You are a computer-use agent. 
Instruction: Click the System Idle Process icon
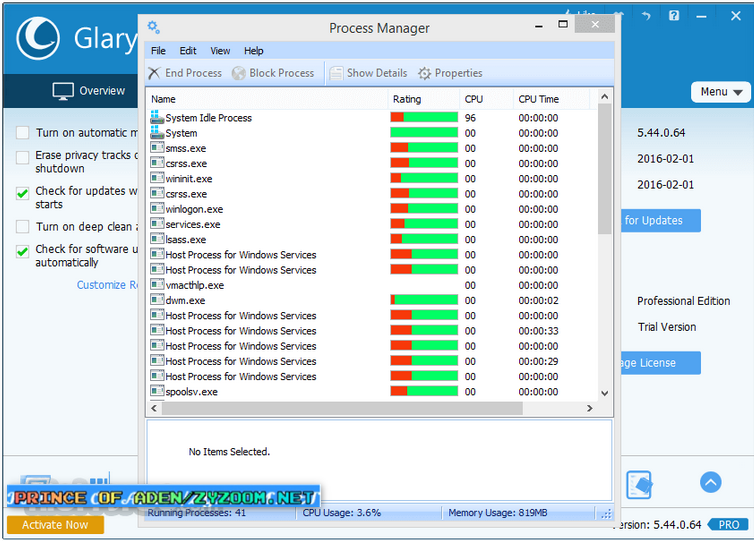click(x=157, y=117)
